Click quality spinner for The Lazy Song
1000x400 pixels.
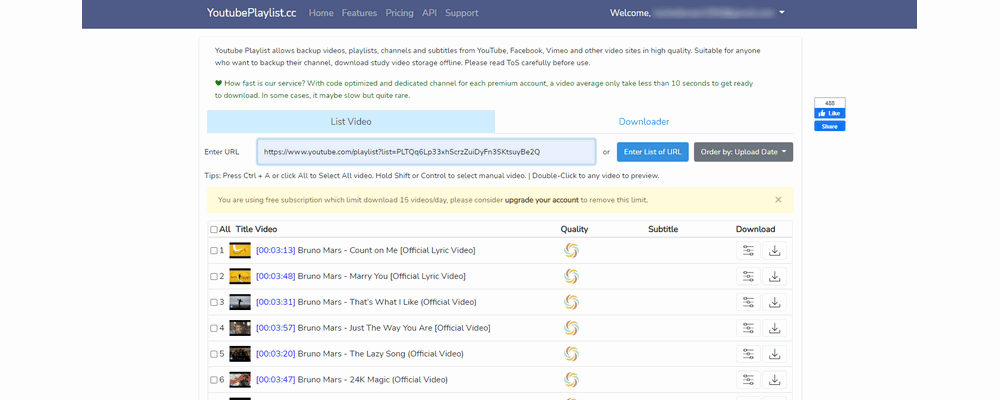[571, 354]
